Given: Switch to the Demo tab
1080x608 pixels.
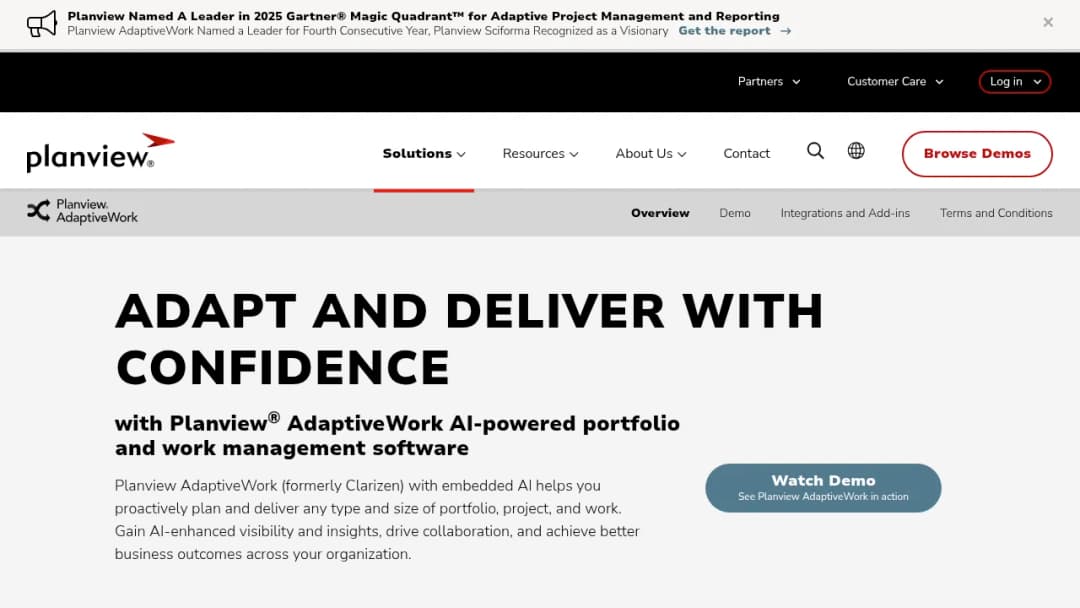Looking at the screenshot, I should click(735, 213).
